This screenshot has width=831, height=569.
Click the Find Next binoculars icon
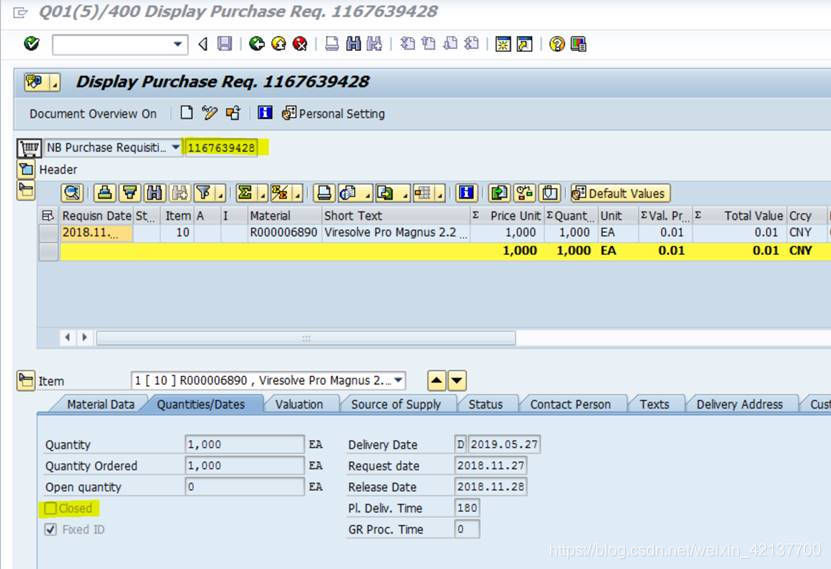[x=374, y=44]
